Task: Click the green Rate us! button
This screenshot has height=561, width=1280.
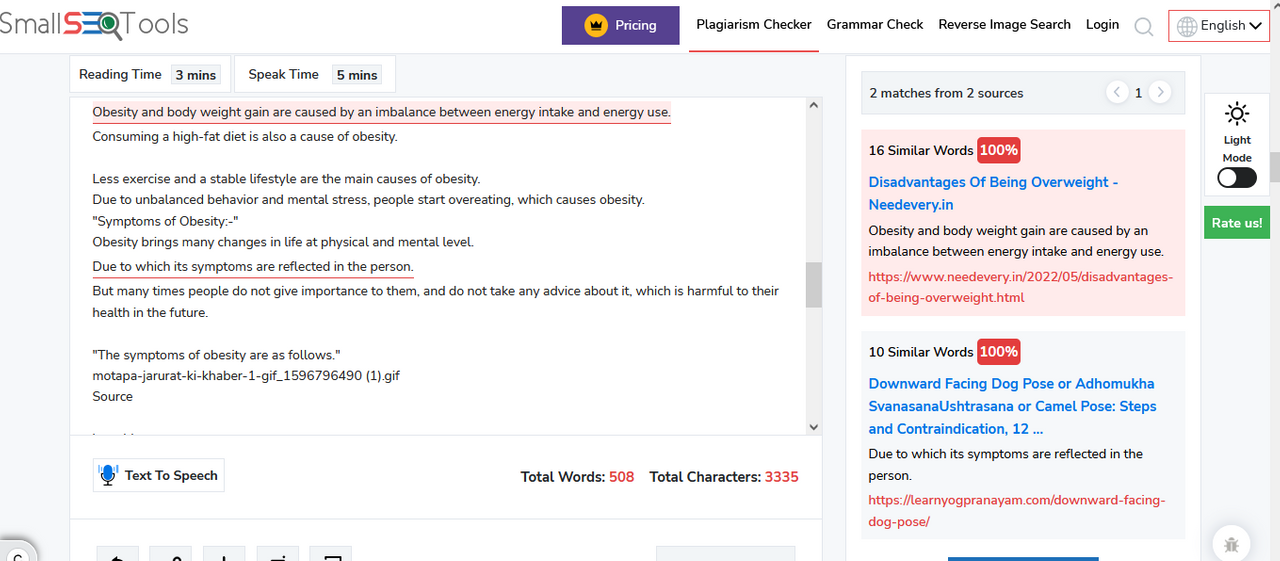Action: click(x=1237, y=223)
